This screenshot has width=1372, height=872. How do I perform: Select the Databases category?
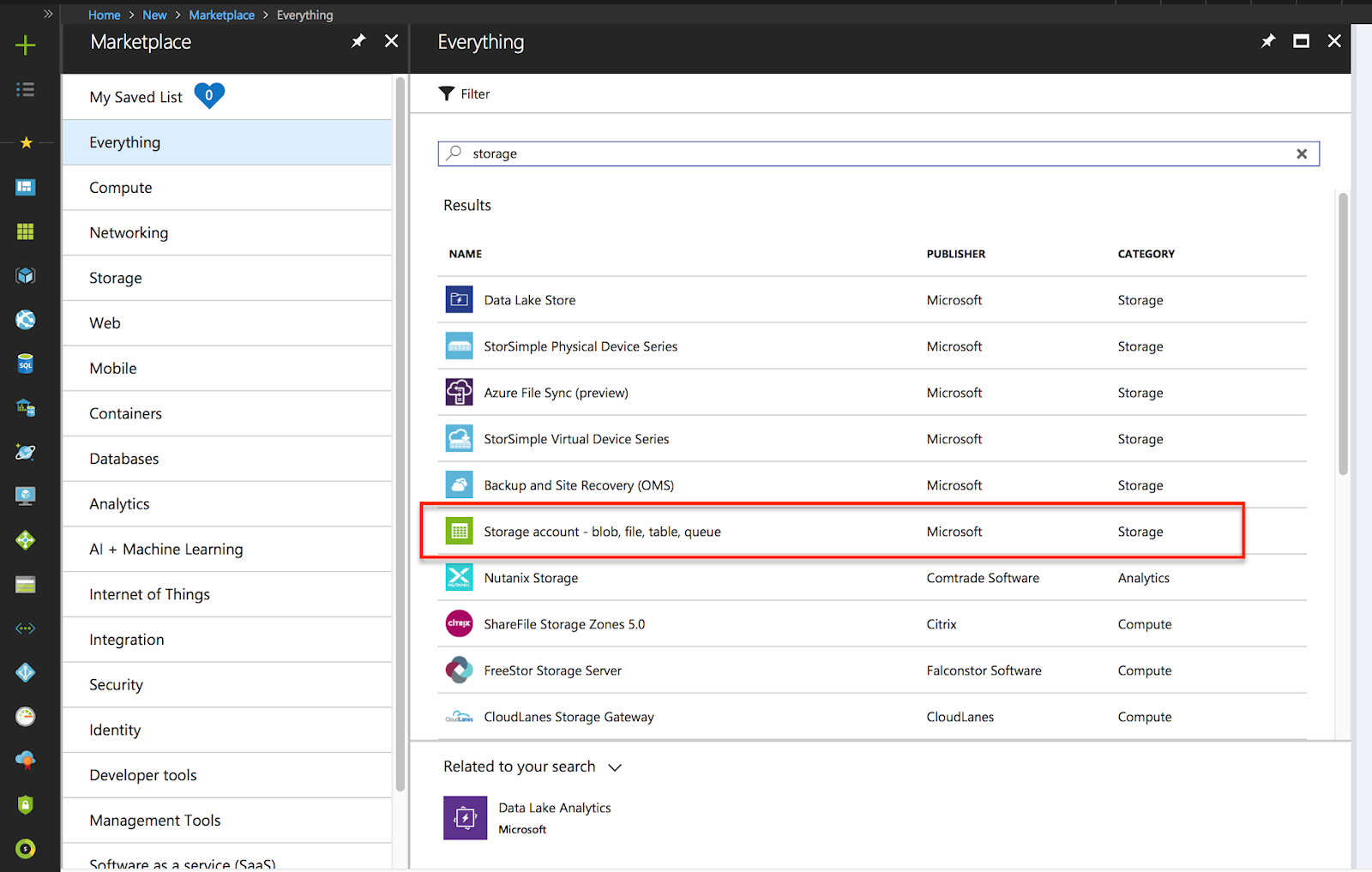(124, 459)
